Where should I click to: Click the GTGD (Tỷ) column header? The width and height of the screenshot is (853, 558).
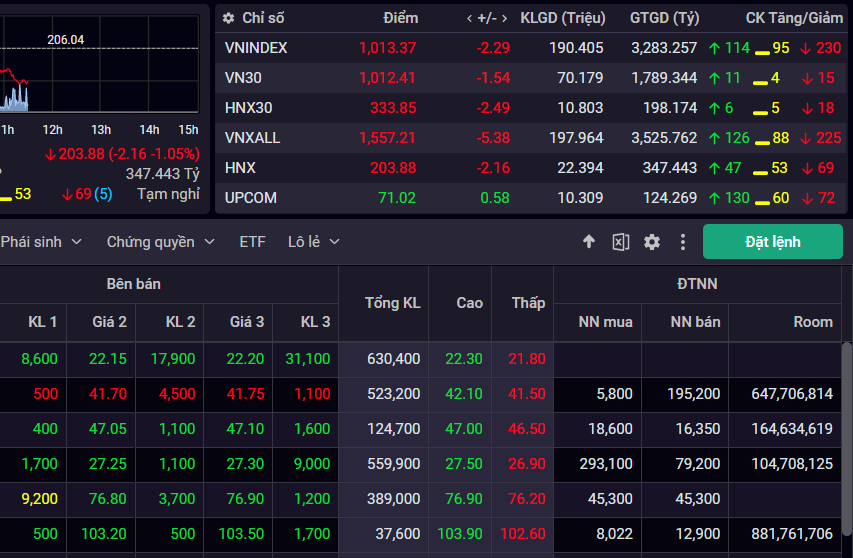click(x=664, y=18)
